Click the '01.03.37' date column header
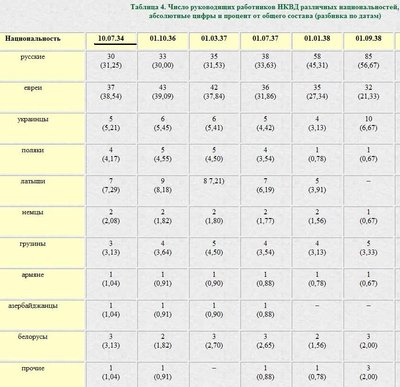The width and height of the screenshot is (400, 387). pos(214,38)
